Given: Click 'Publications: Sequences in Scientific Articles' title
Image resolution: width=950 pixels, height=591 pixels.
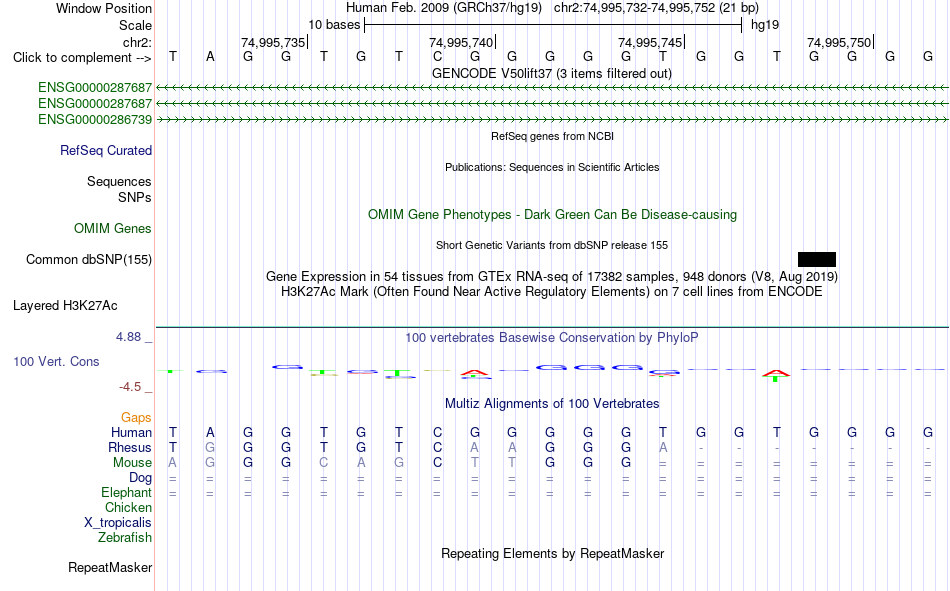Looking at the screenshot, I should tap(552, 167).
